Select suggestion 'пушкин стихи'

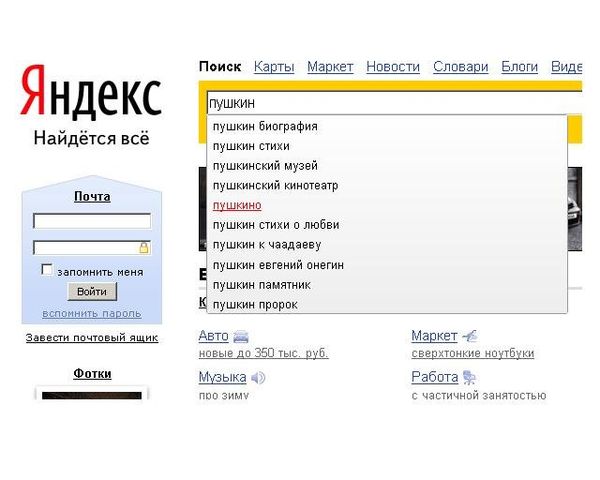pyautogui.click(x=387, y=146)
